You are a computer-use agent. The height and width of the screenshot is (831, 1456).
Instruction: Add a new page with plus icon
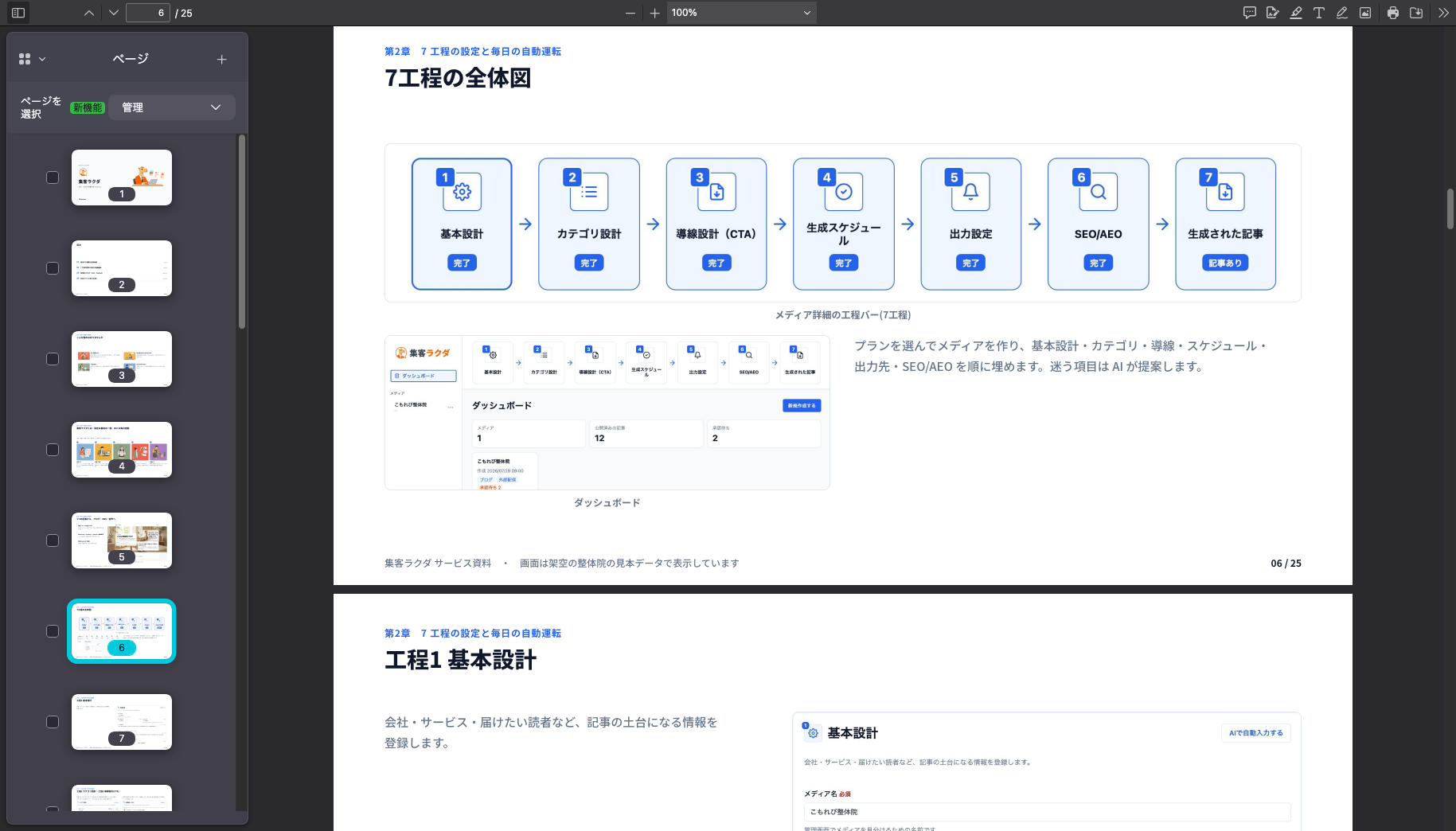pyautogui.click(x=222, y=59)
